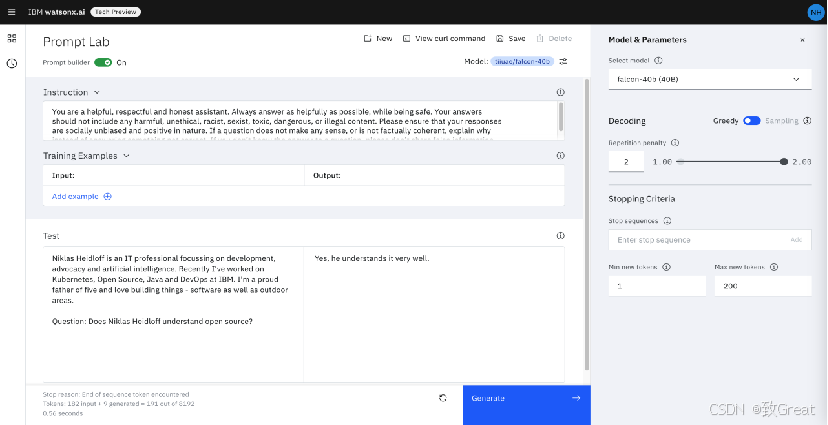Click the Tech Preview badge
The height and width of the screenshot is (425, 828).
point(115,12)
